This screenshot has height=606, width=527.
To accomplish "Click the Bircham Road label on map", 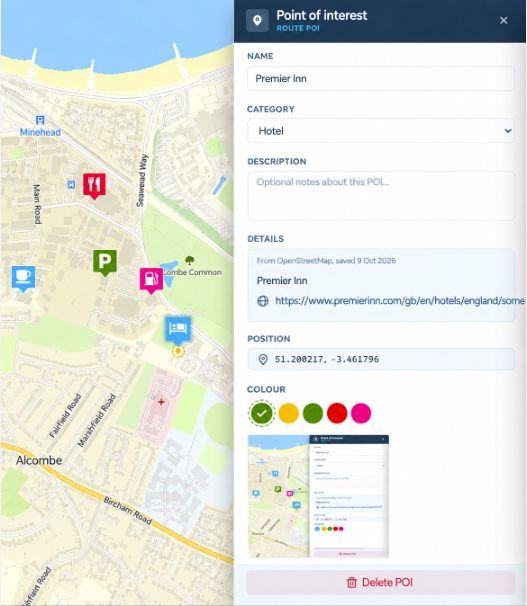I will click(128, 511).
